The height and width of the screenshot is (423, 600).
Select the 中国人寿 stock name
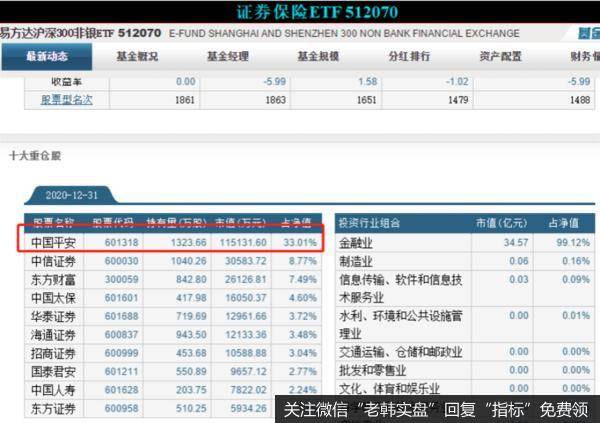click(53, 390)
